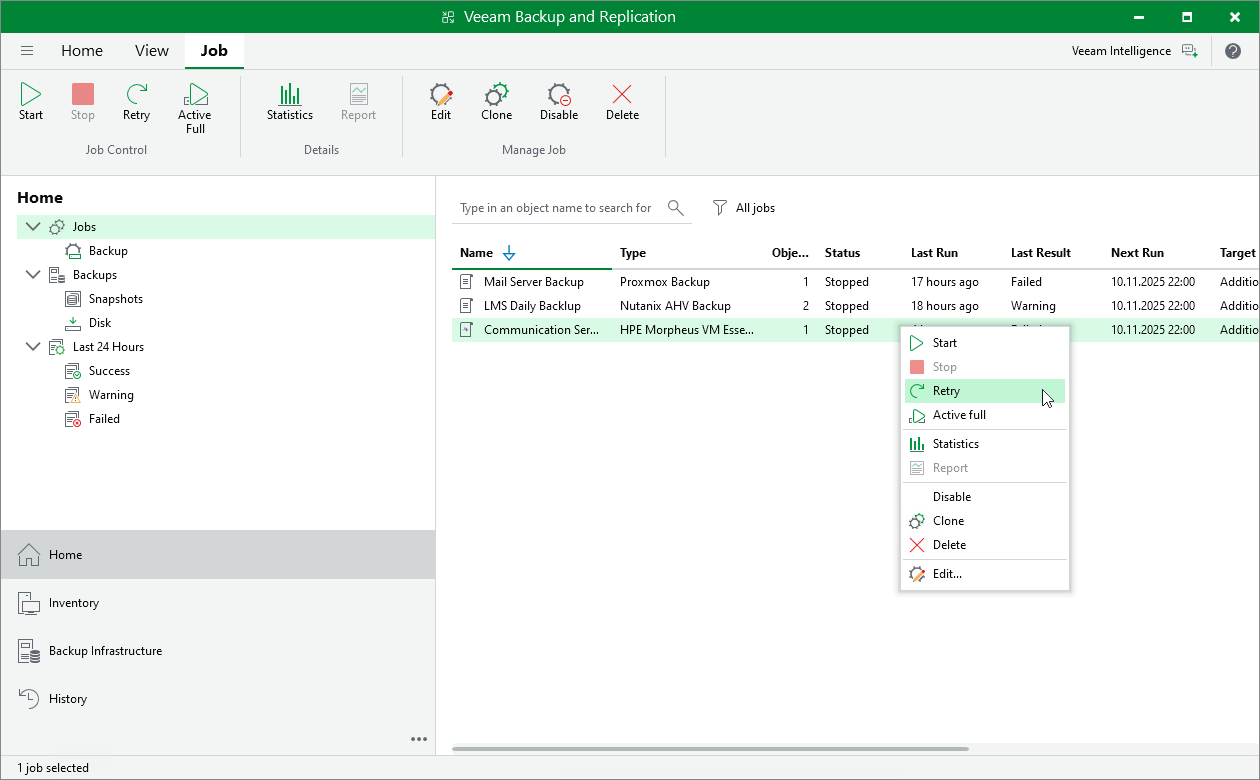The width and height of the screenshot is (1260, 780).
Task: Click the help question mark icon
Action: click(x=1232, y=51)
